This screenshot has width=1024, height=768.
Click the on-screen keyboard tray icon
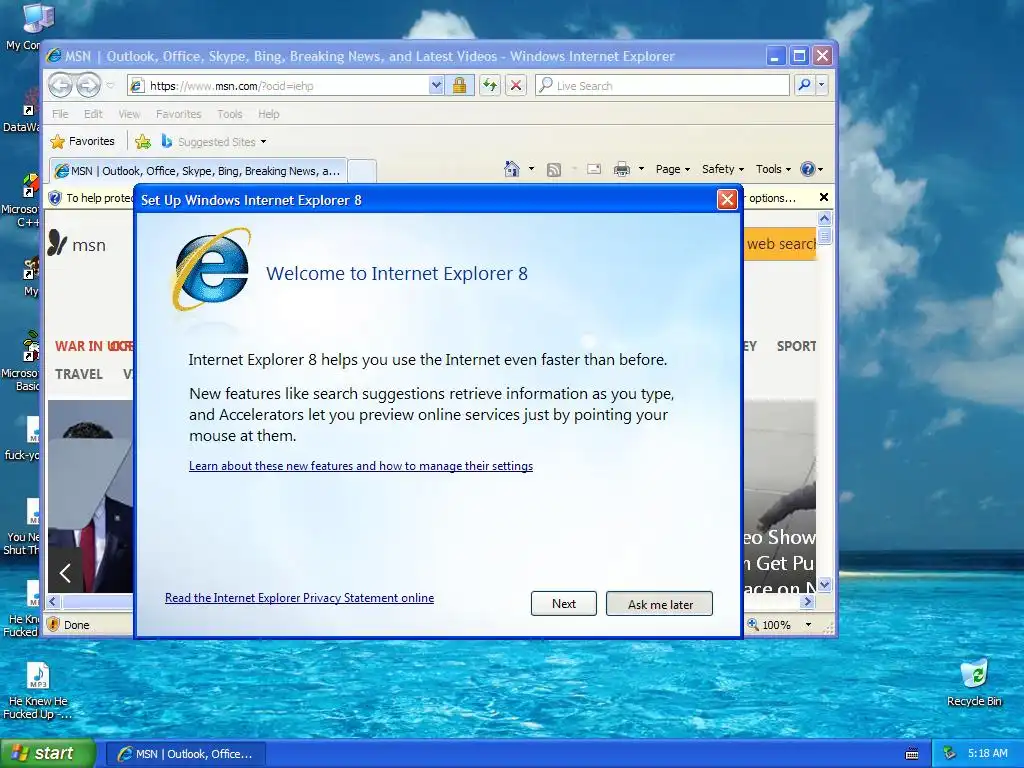point(912,754)
